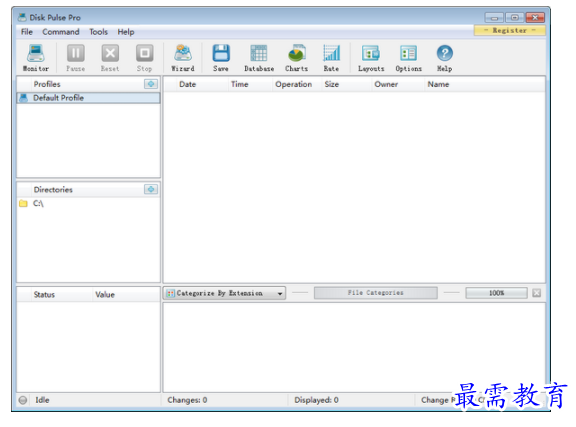Add a directory using Directories plus icon

click(x=151, y=189)
